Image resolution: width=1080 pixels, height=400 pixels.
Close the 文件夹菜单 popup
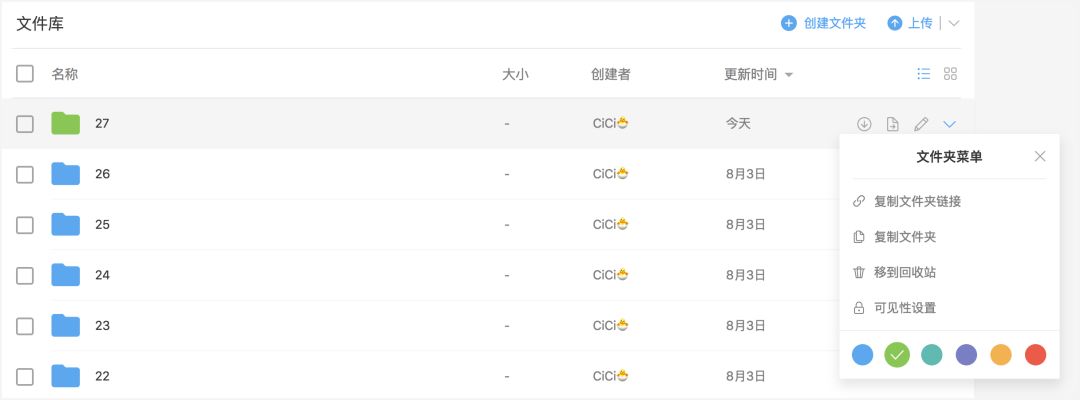[1040, 156]
